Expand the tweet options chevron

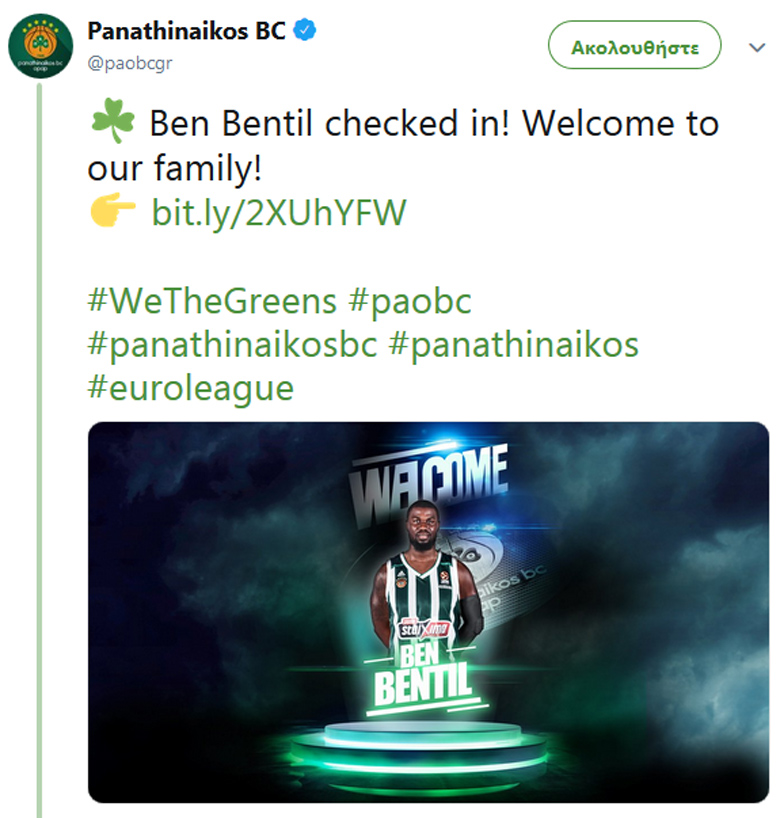(757, 47)
